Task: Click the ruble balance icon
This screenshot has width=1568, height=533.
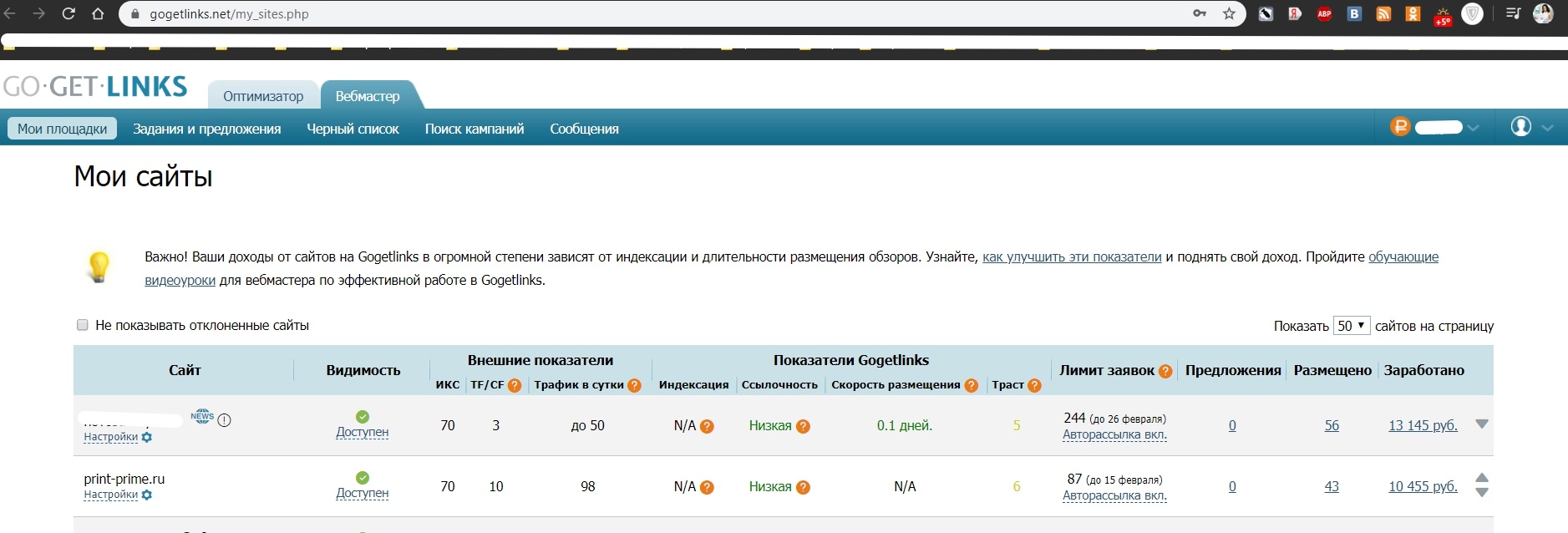Action: pos(1400,126)
